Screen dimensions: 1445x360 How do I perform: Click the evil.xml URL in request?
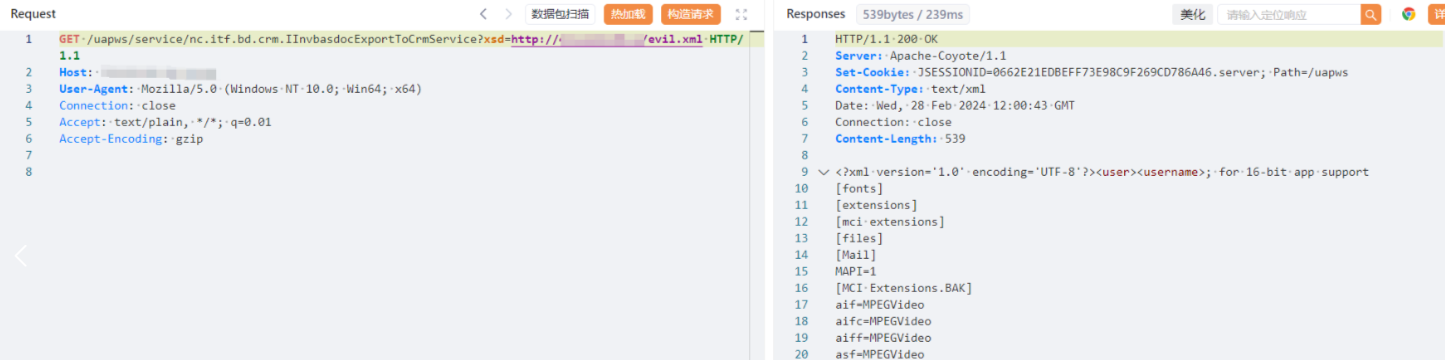pyautogui.click(x=607, y=39)
